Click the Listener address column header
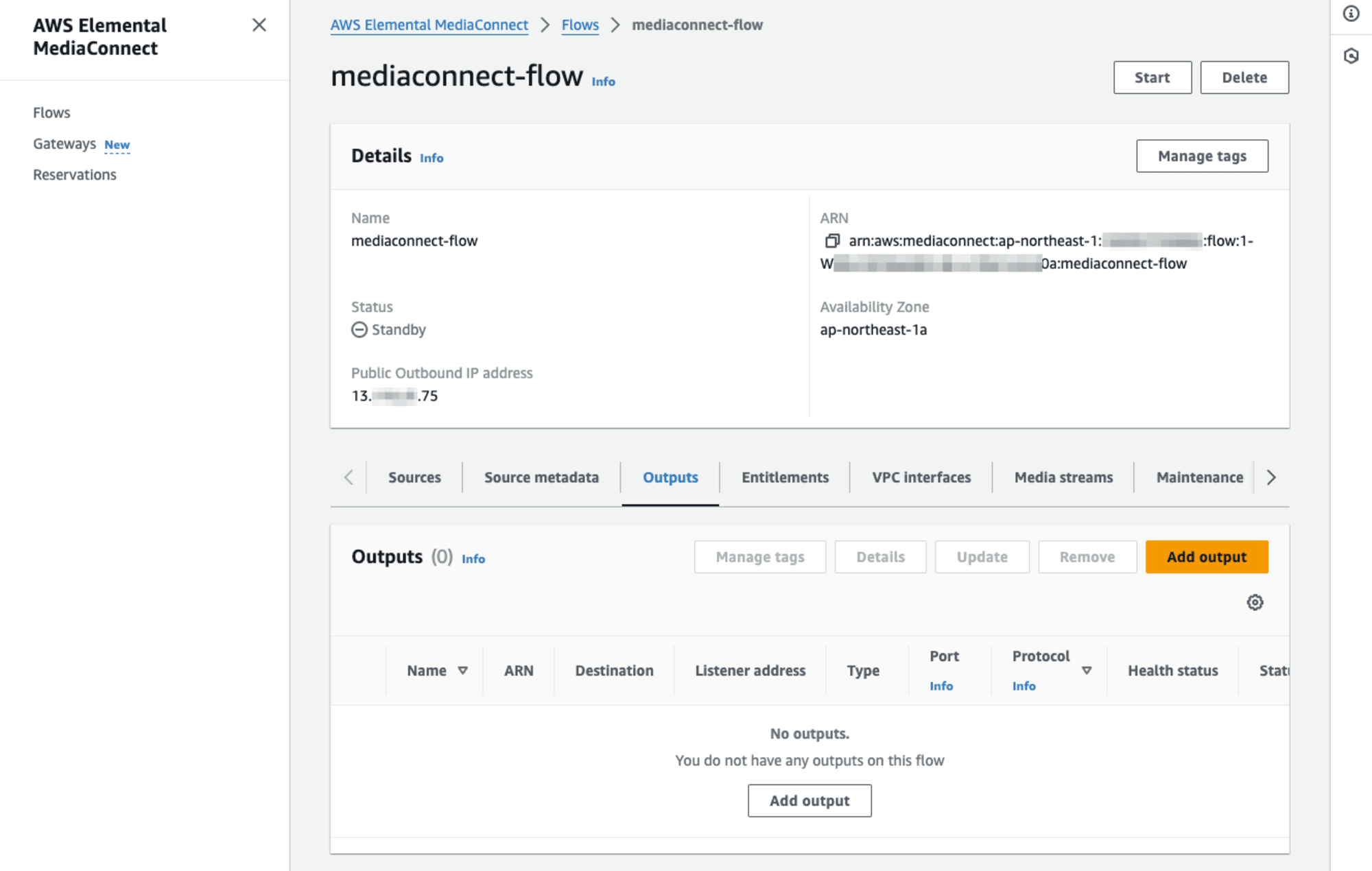This screenshot has width=1372, height=871. click(x=750, y=671)
